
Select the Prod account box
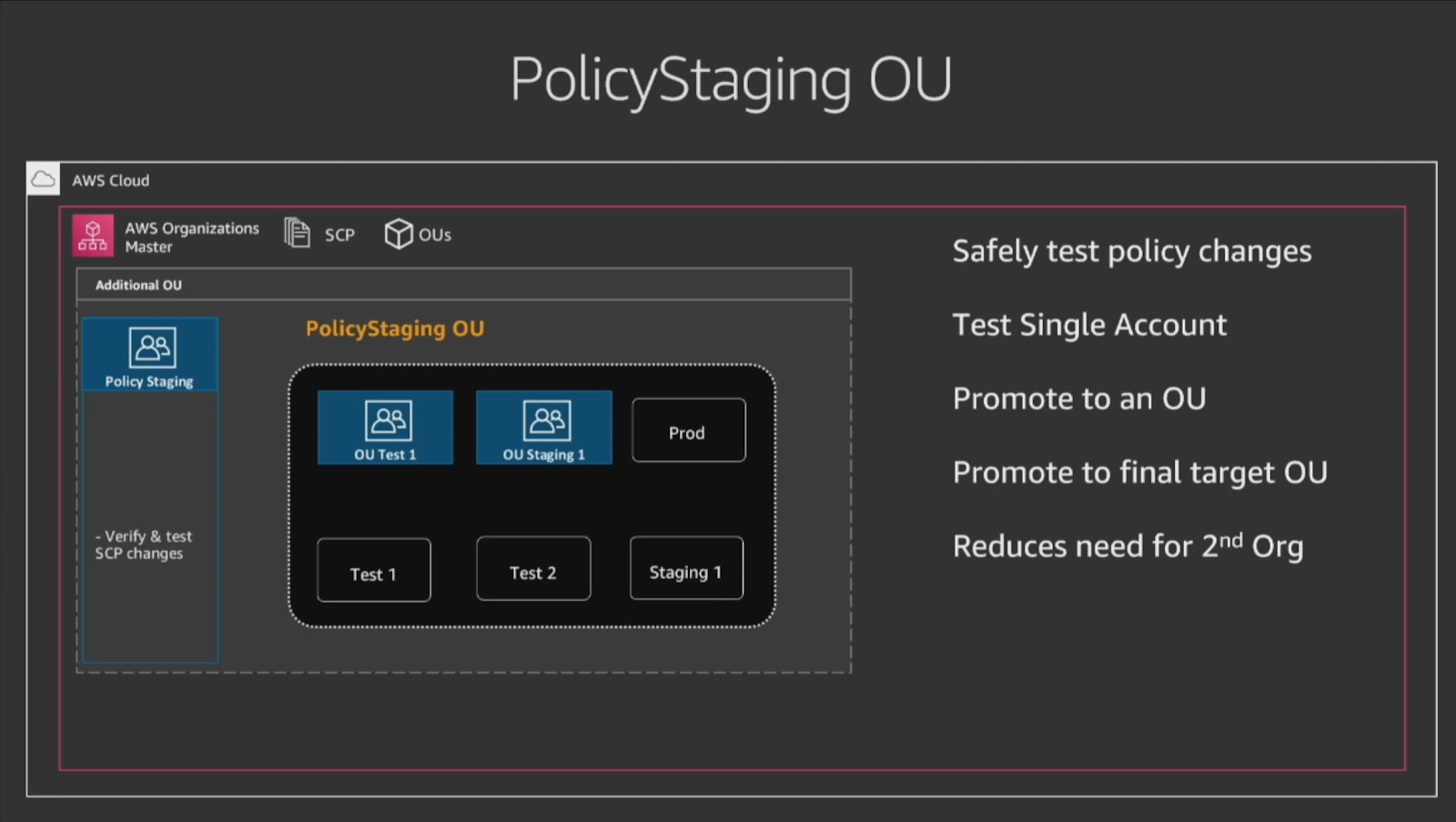(689, 431)
